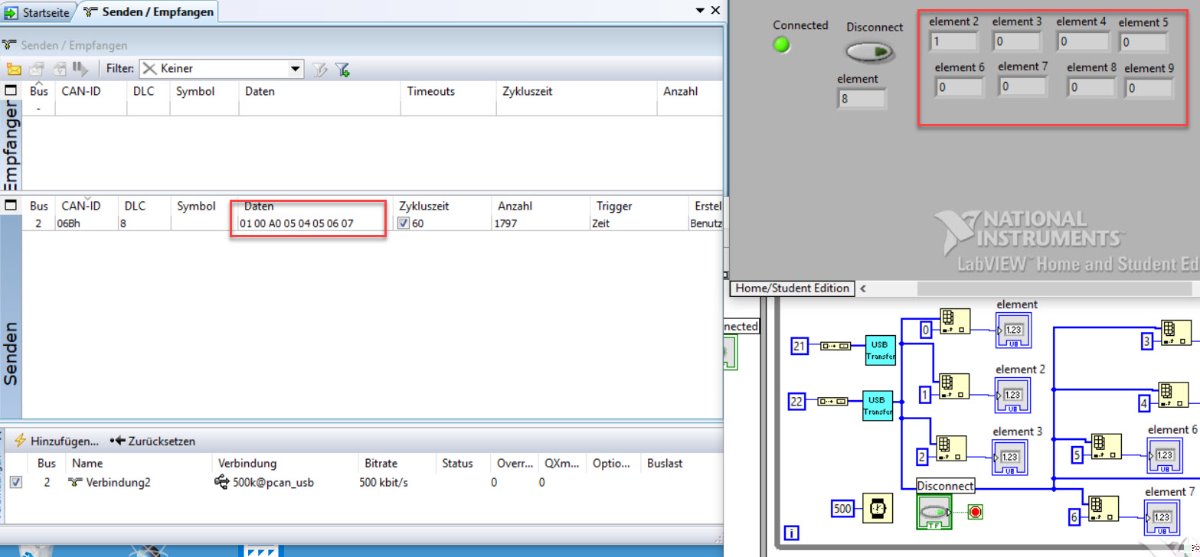This screenshot has width=1200, height=557.
Task: Click the Zurücksetzen button
Action: [153, 440]
